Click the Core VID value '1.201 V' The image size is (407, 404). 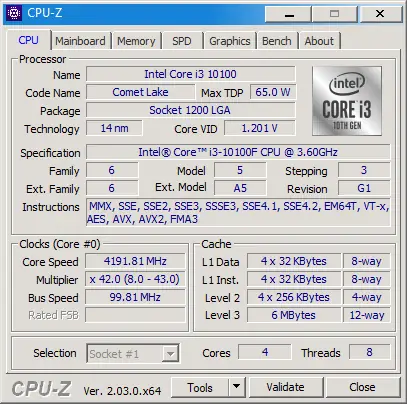click(x=260, y=128)
